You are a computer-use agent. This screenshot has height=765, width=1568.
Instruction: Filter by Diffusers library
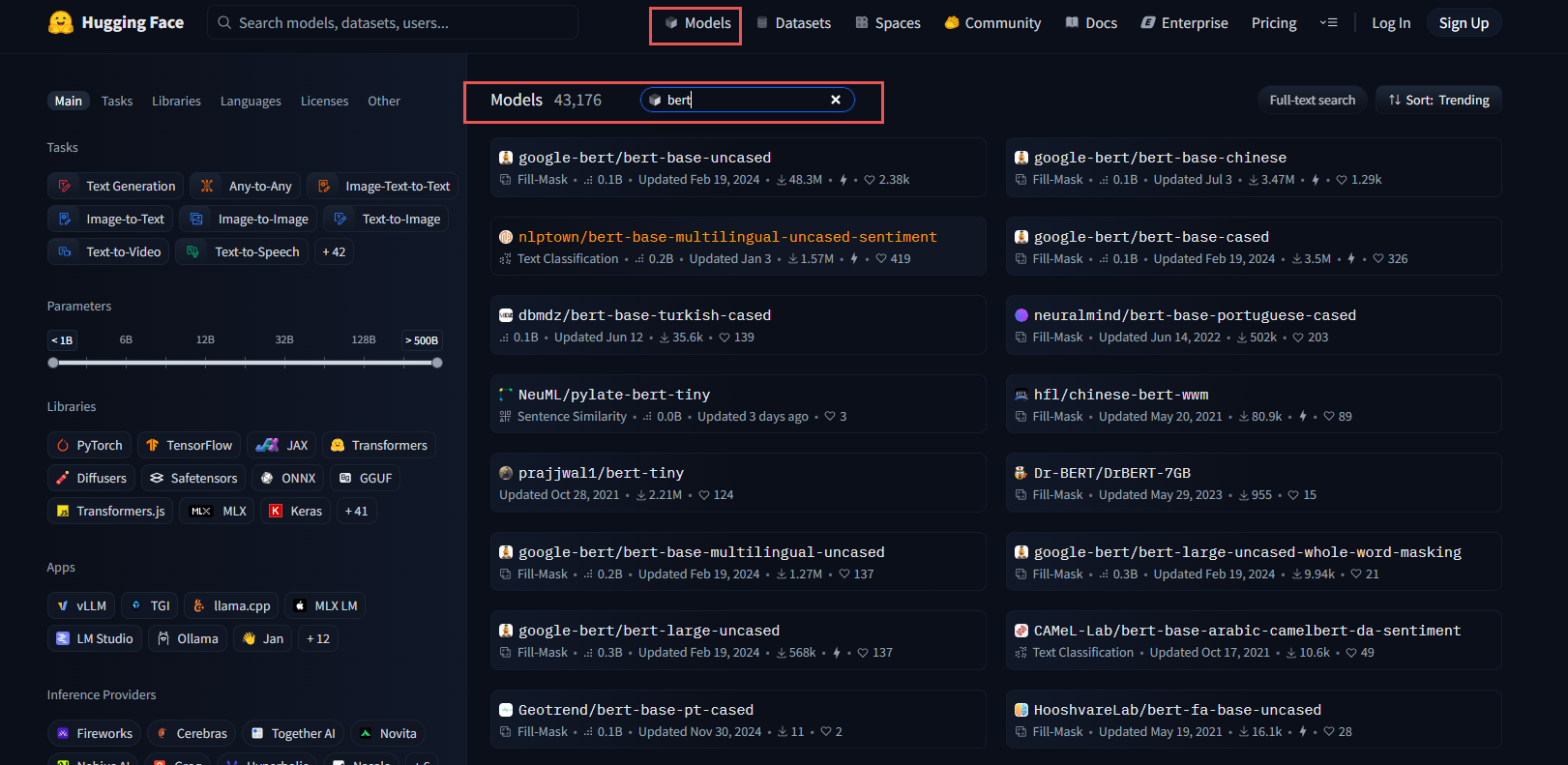tap(91, 478)
